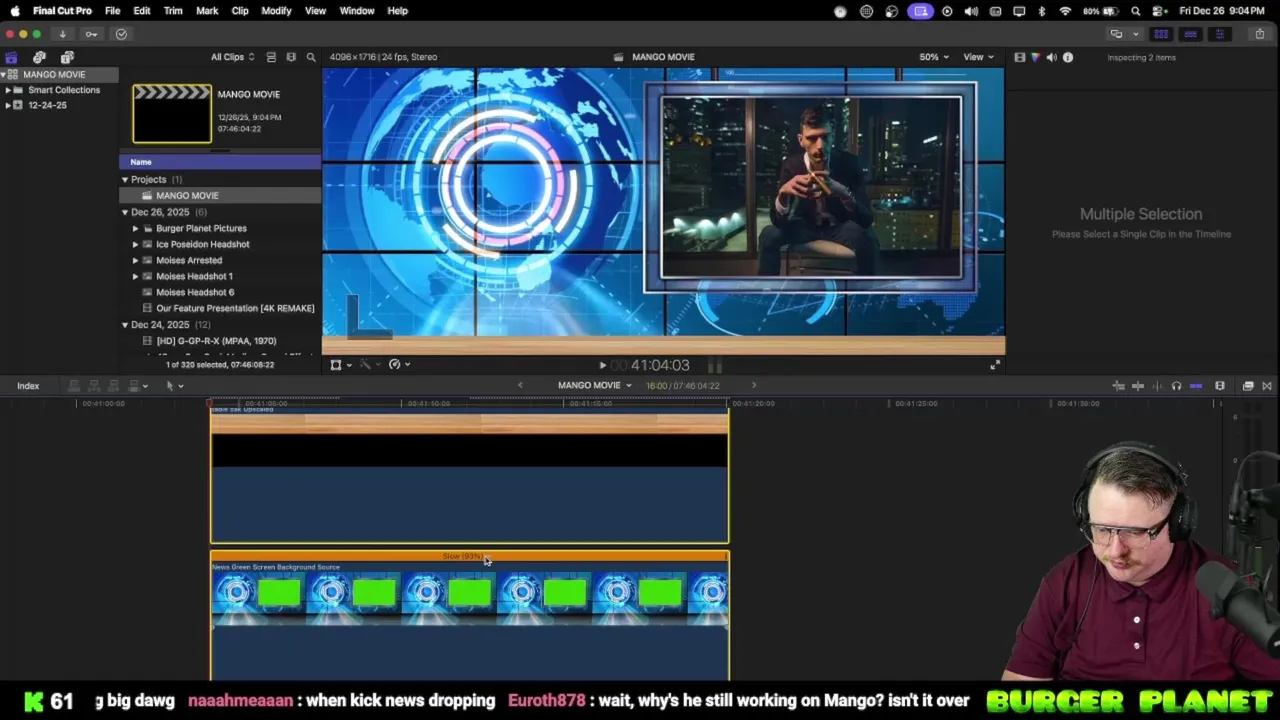Show the Photos and Audio sidebar
1280x720 pixels.
(39, 57)
